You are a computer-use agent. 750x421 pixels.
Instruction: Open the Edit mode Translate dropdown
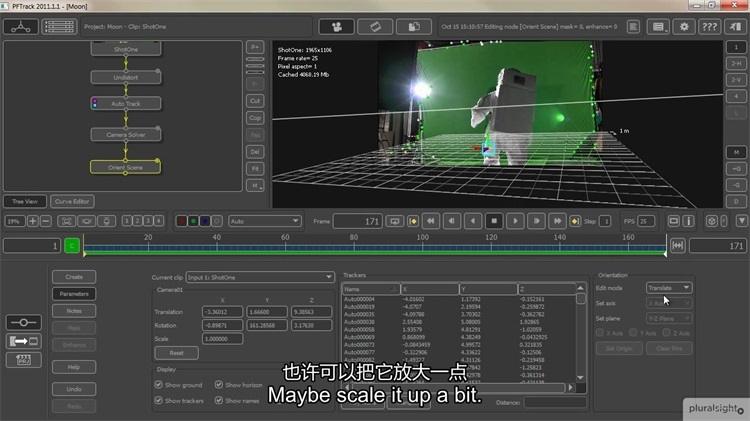click(669, 288)
